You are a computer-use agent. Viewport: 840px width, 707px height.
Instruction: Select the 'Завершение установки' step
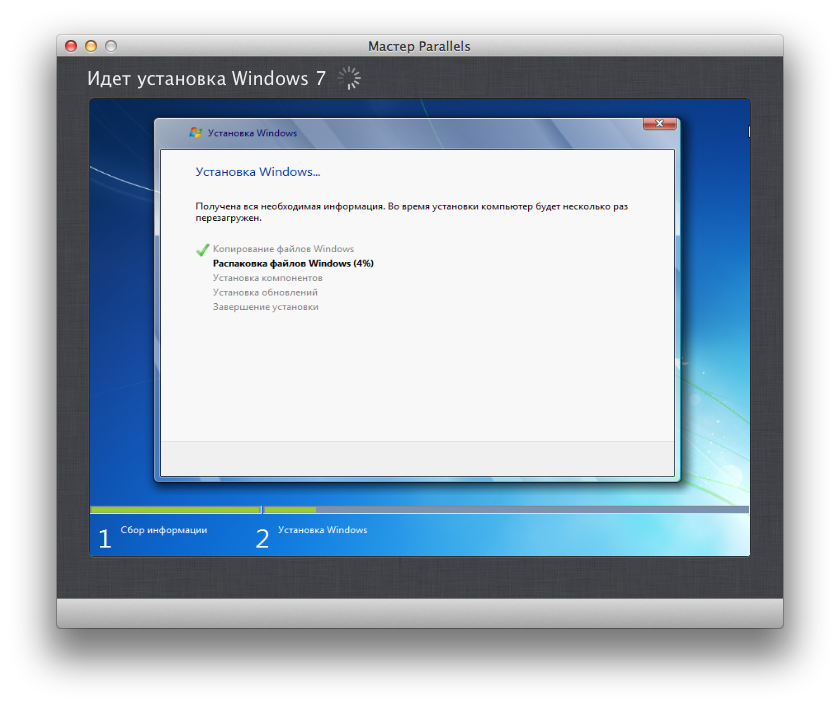pyautogui.click(x=266, y=307)
